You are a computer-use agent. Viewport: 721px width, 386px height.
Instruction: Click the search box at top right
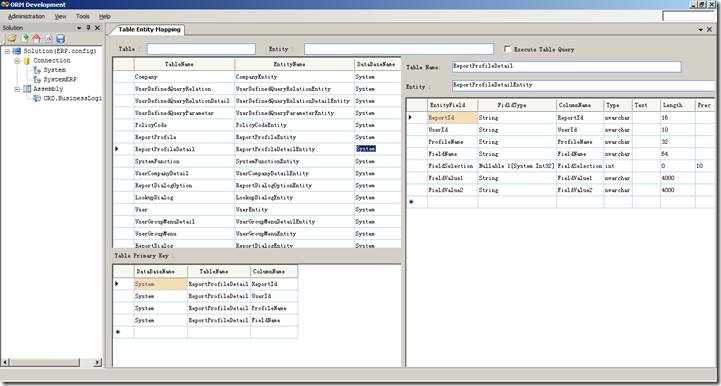pyautogui.click(x=689, y=16)
